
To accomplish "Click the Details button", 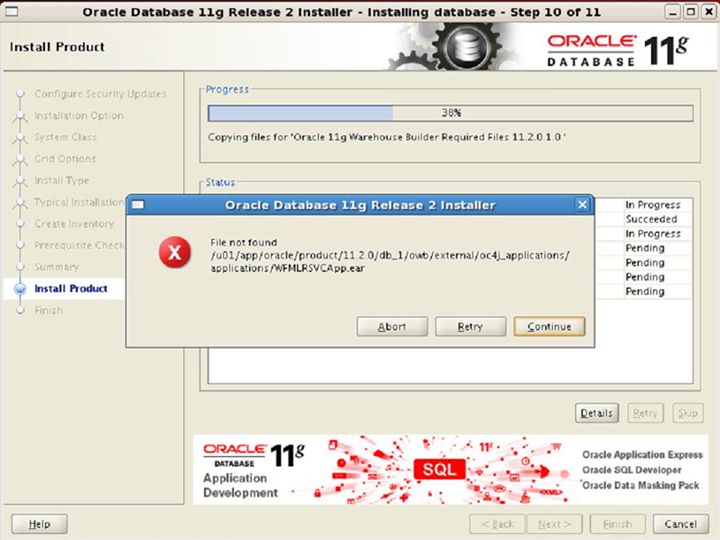I will pos(596,413).
